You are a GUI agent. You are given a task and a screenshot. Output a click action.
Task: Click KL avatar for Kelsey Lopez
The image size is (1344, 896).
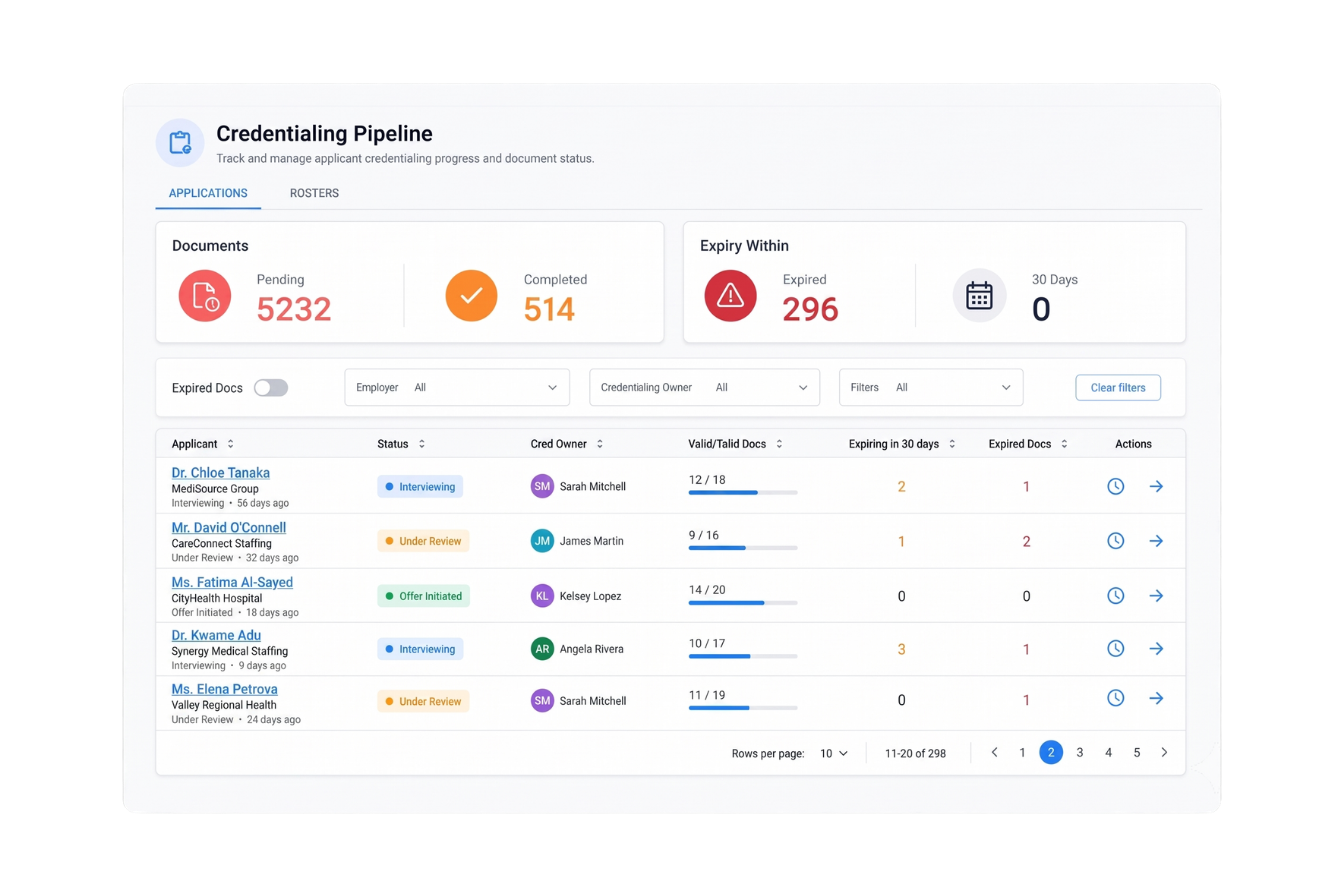click(542, 596)
